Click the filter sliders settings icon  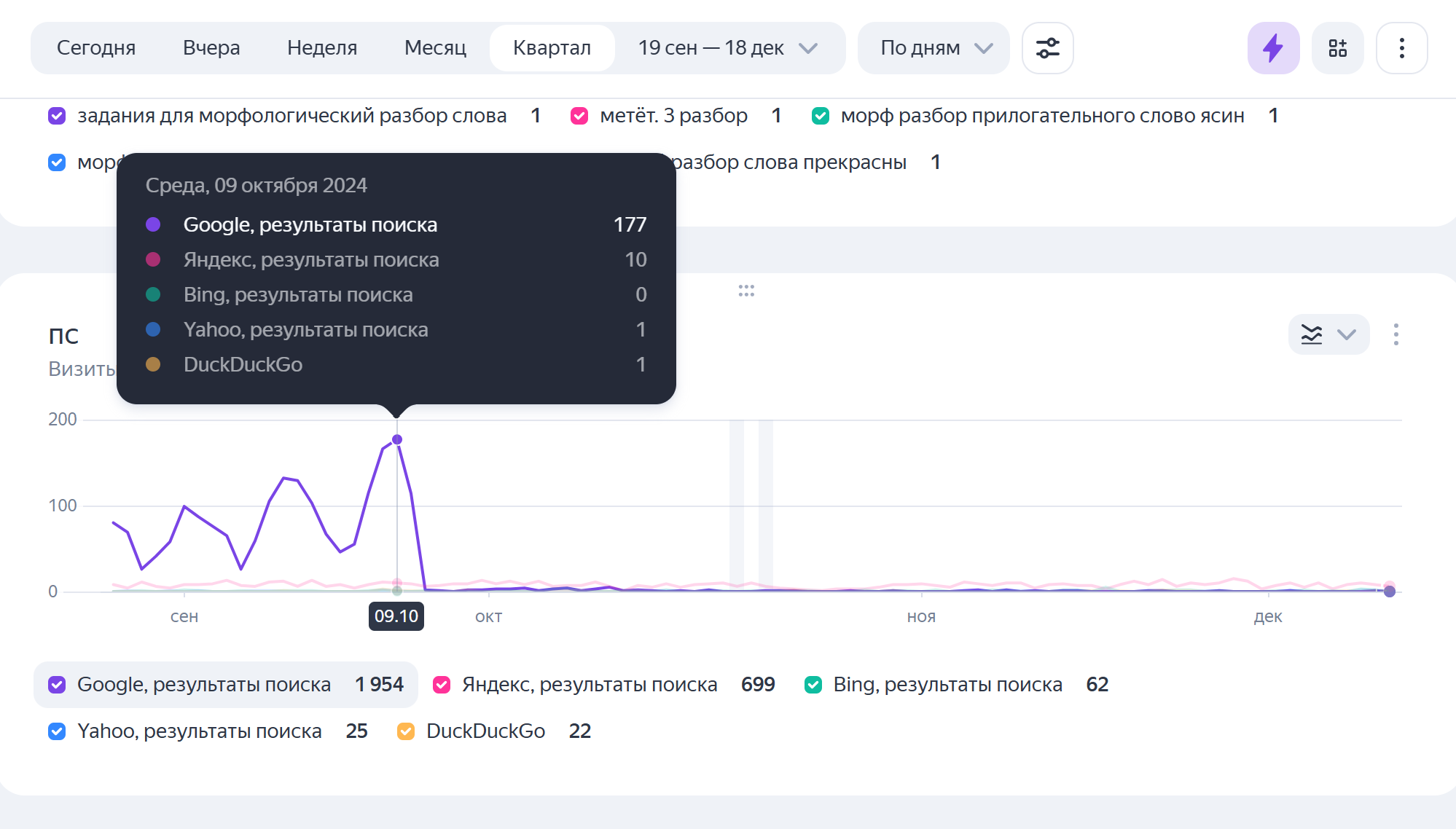point(1047,48)
